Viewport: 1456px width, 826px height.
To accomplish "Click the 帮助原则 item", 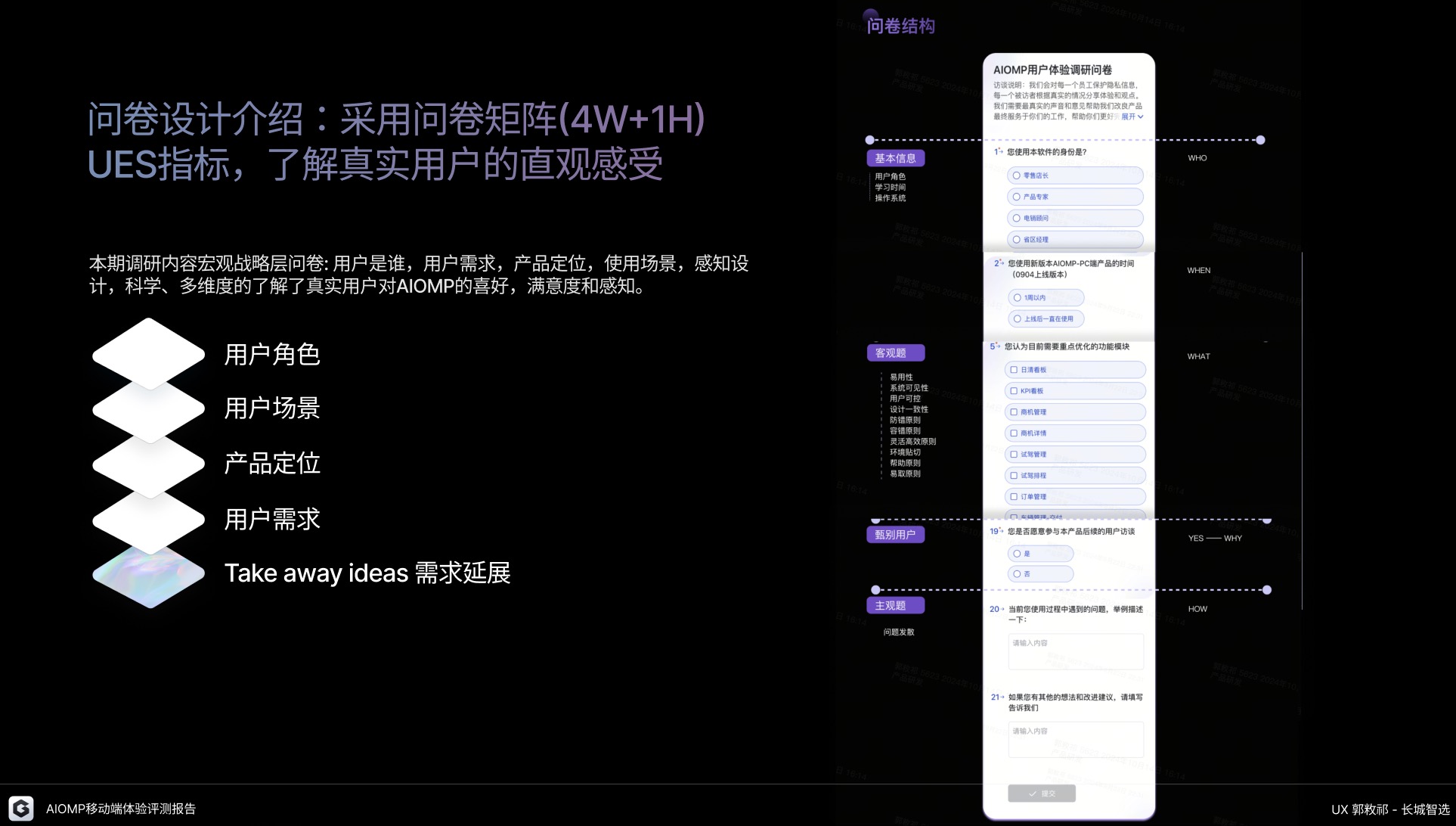I will click(905, 463).
